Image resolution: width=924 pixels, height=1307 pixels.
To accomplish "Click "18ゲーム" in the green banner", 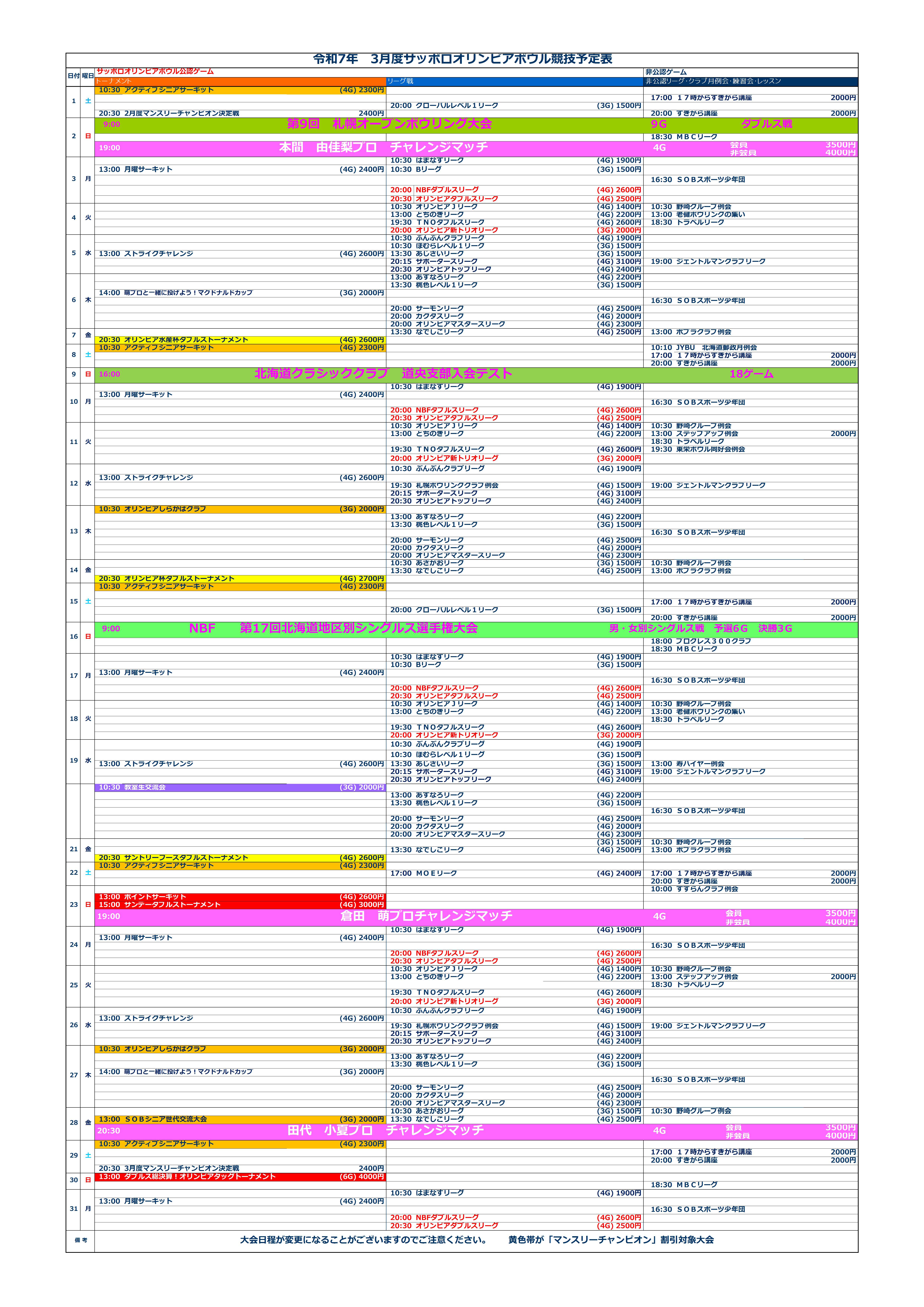I will (x=751, y=374).
